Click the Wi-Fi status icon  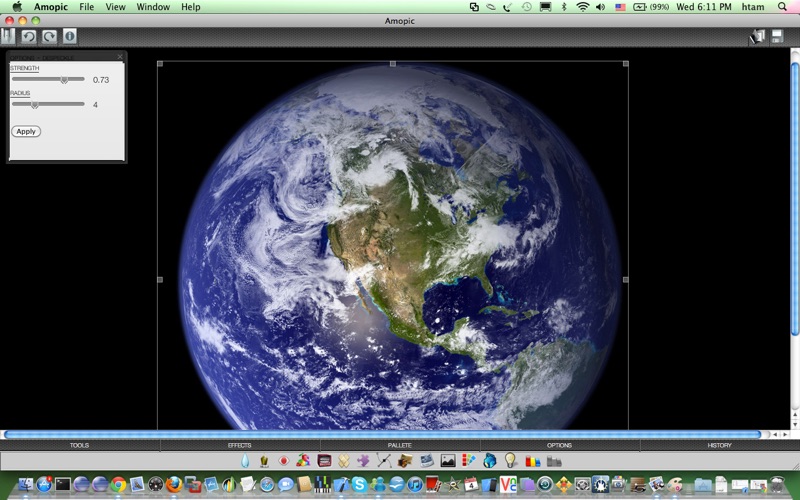[583, 7]
